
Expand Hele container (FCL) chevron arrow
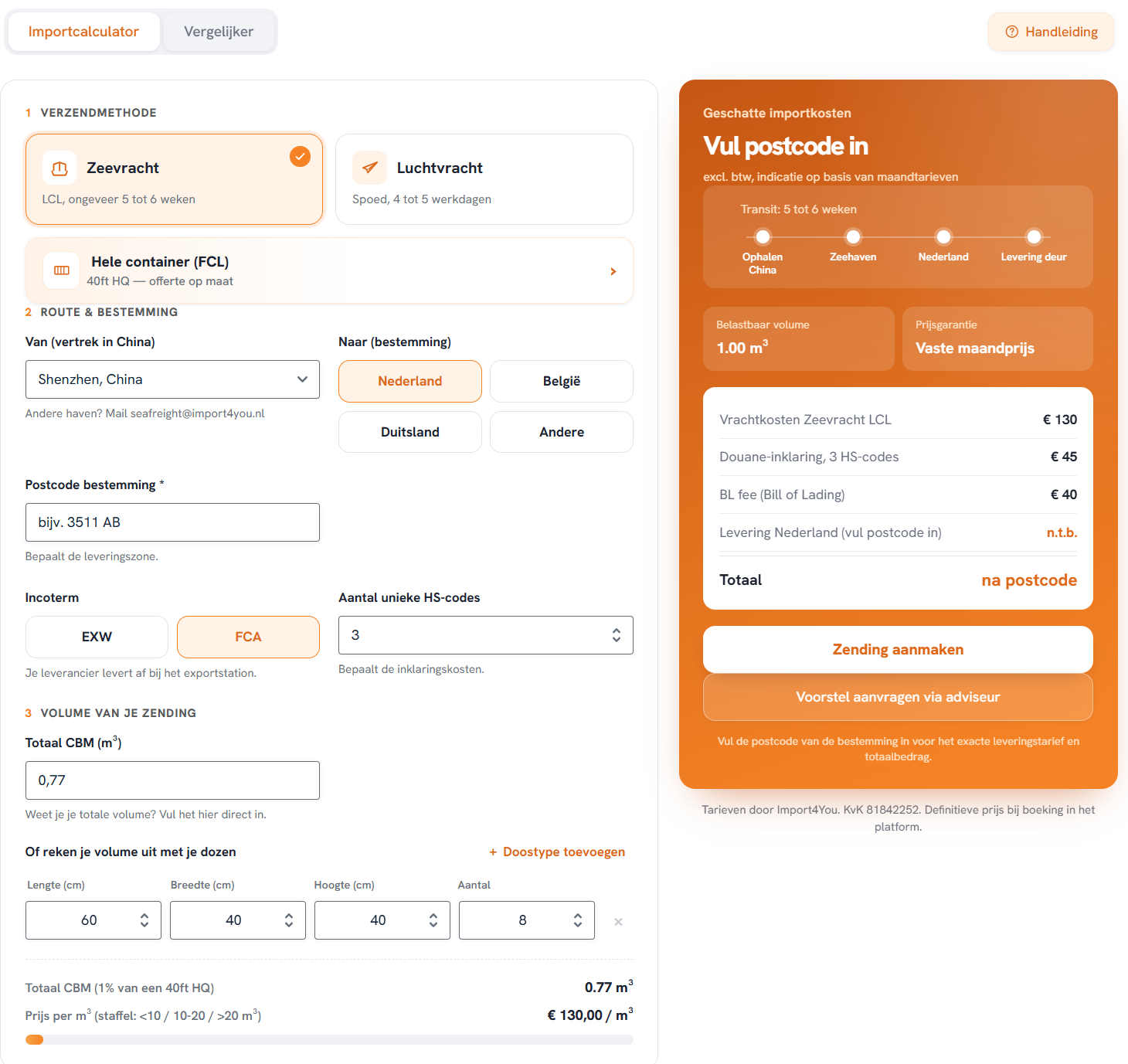[x=613, y=271]
